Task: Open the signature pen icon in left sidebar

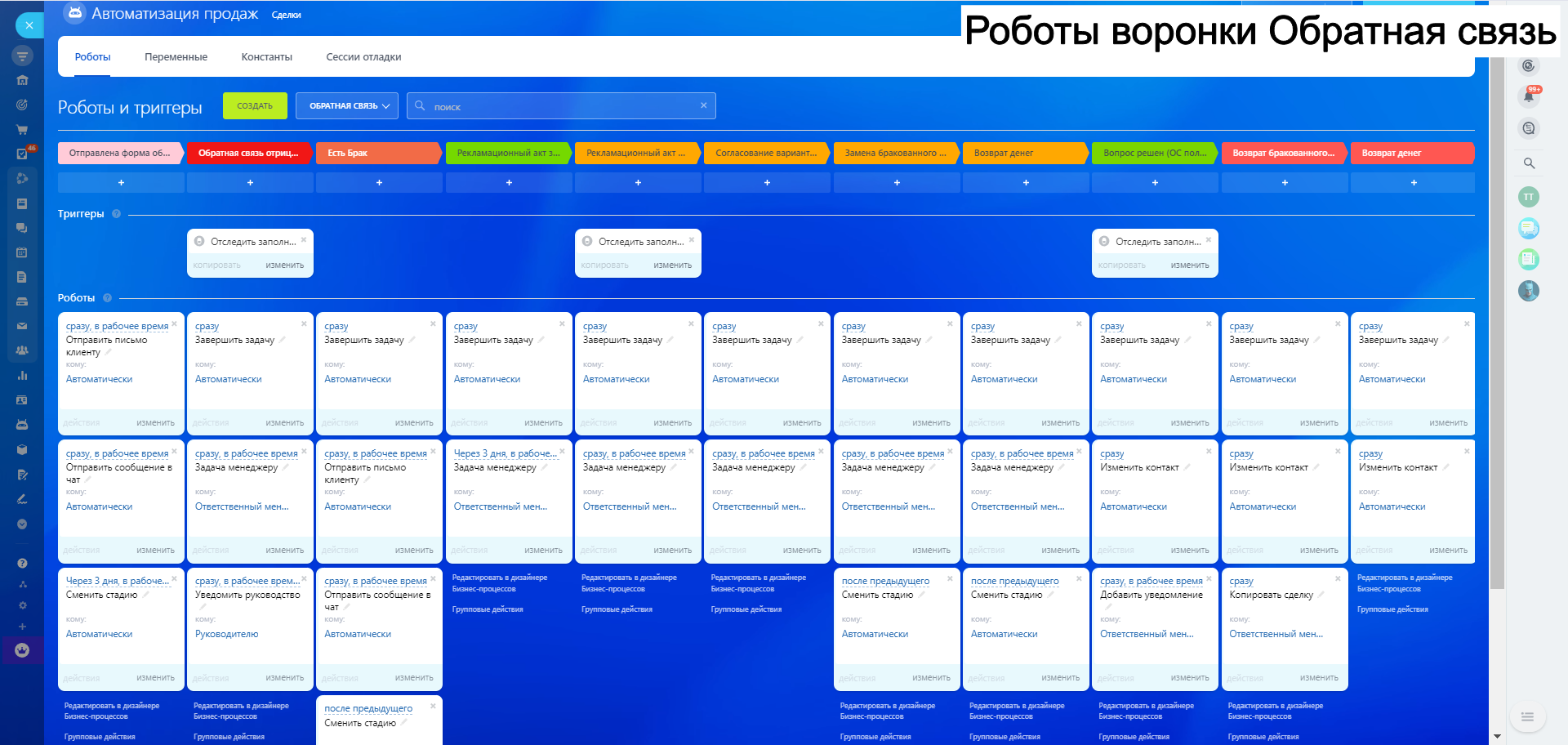Action: (x=22, y=499)
